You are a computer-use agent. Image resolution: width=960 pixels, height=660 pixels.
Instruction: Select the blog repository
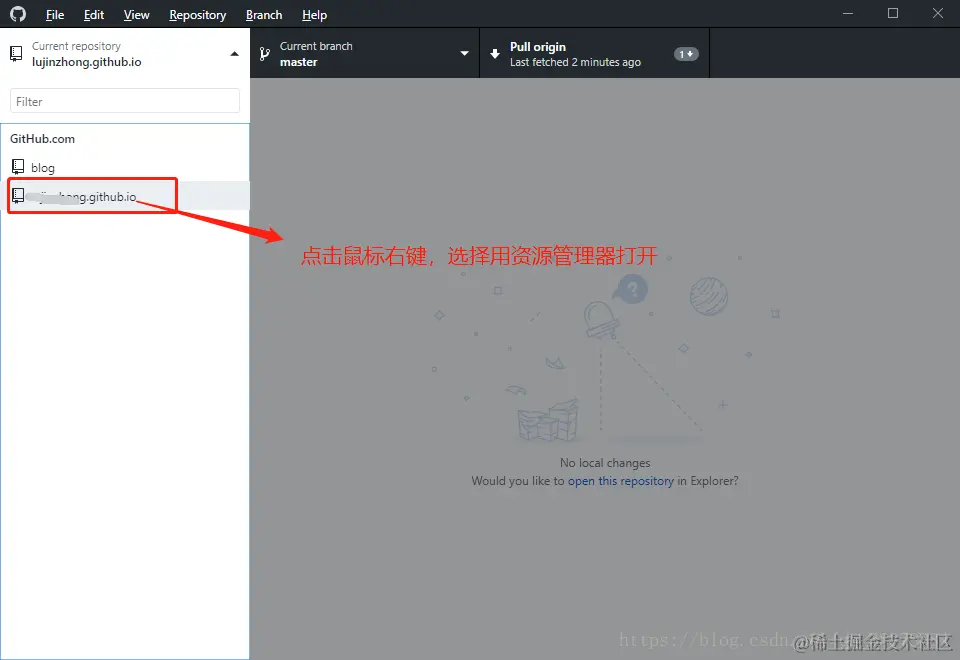[125, 167]
